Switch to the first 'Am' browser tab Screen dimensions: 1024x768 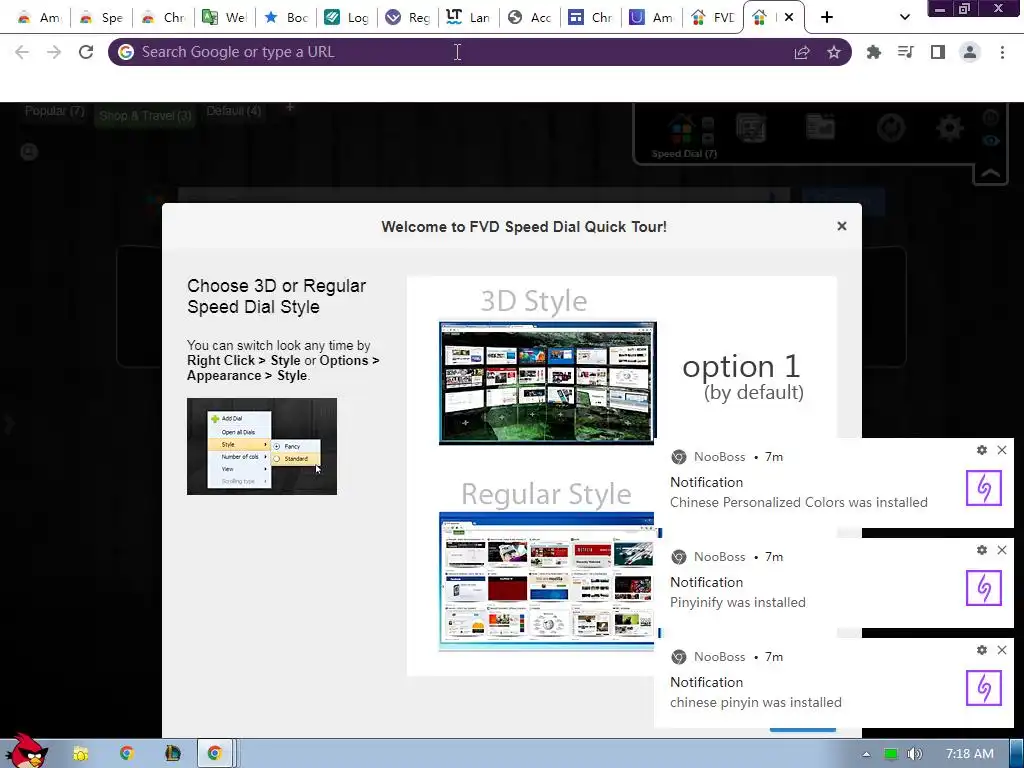coord(39,18)
